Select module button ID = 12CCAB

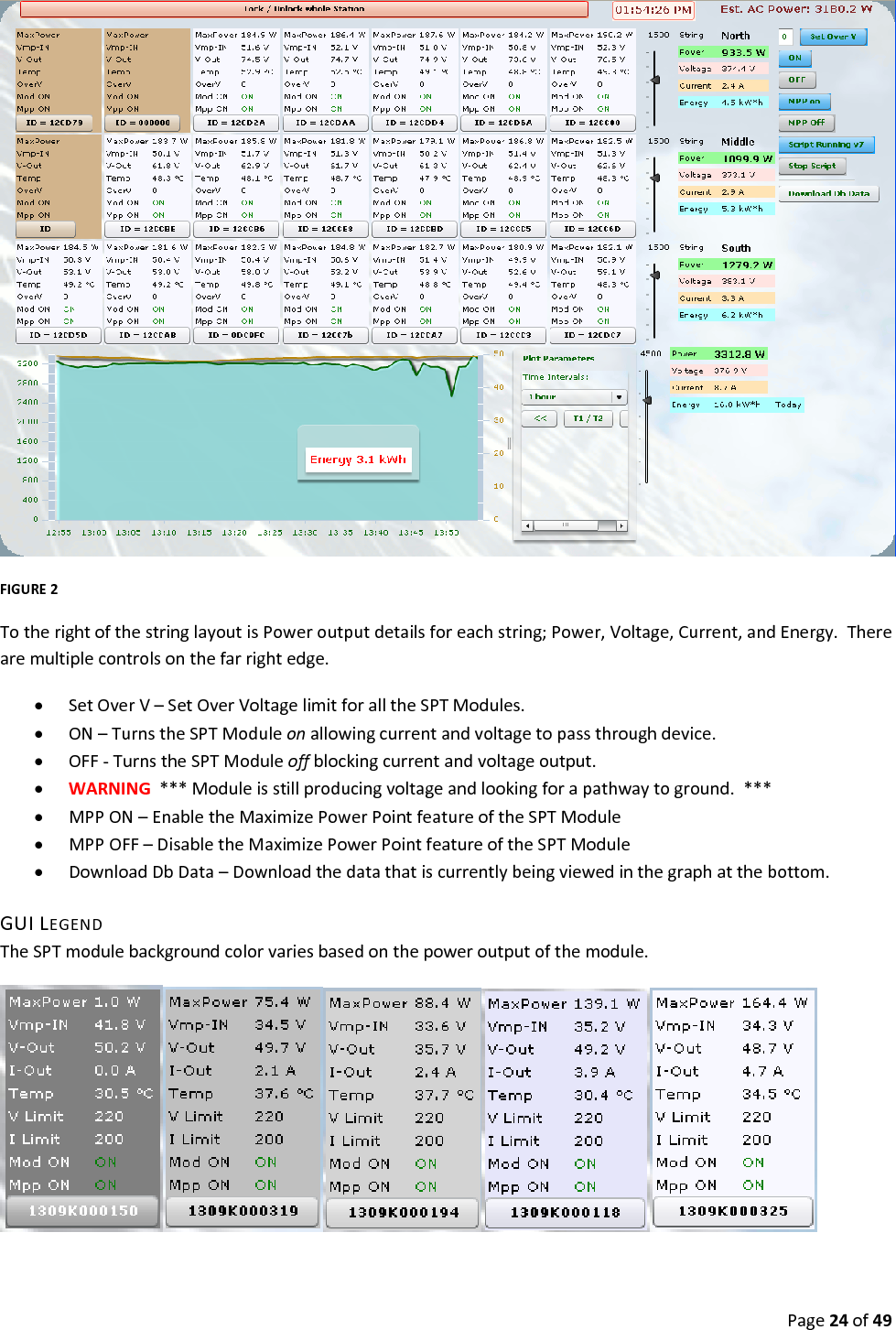[147, 335]
